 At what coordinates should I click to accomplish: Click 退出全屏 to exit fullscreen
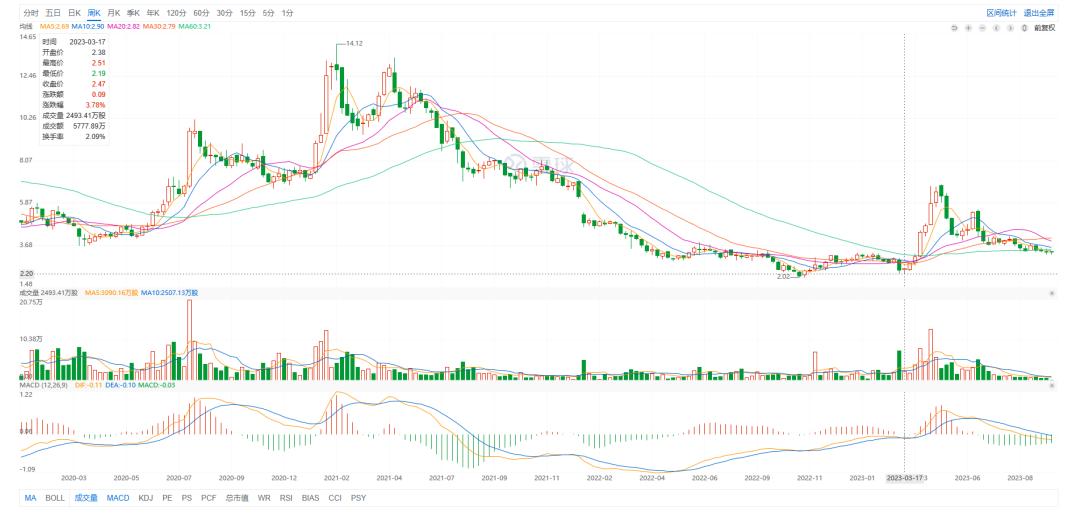[x=1039, y=13]
